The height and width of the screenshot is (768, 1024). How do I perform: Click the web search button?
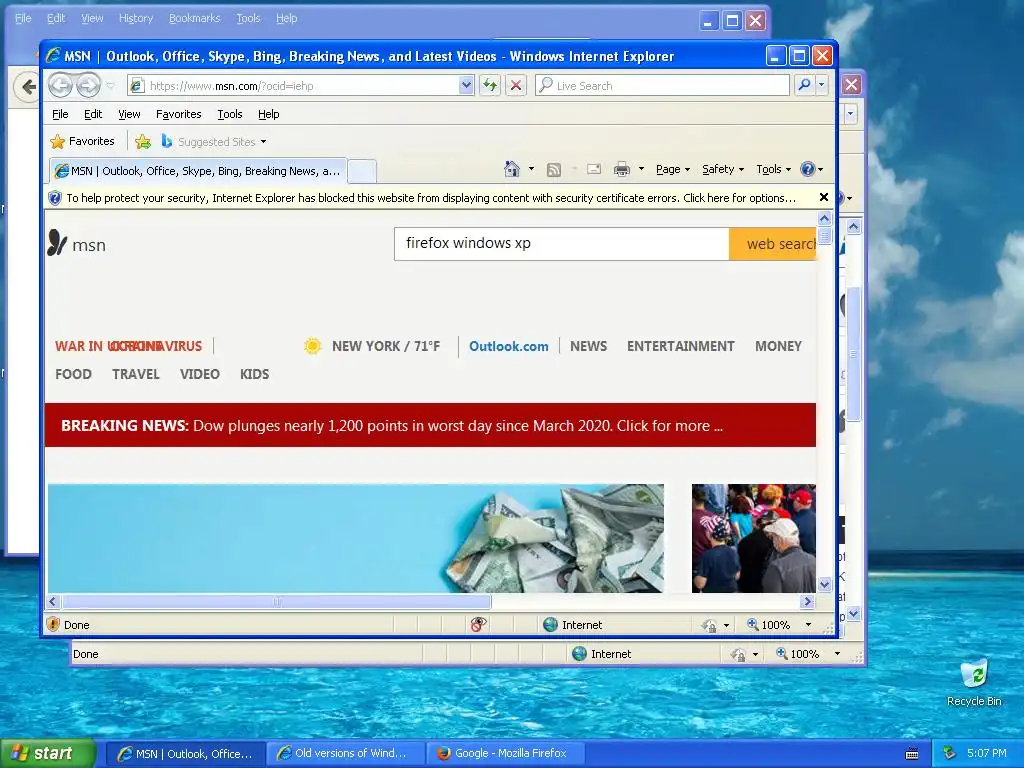(773, 244)
